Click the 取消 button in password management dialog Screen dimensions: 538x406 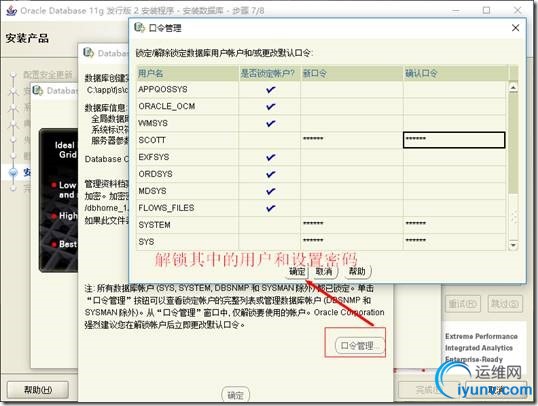pos(324,271)
